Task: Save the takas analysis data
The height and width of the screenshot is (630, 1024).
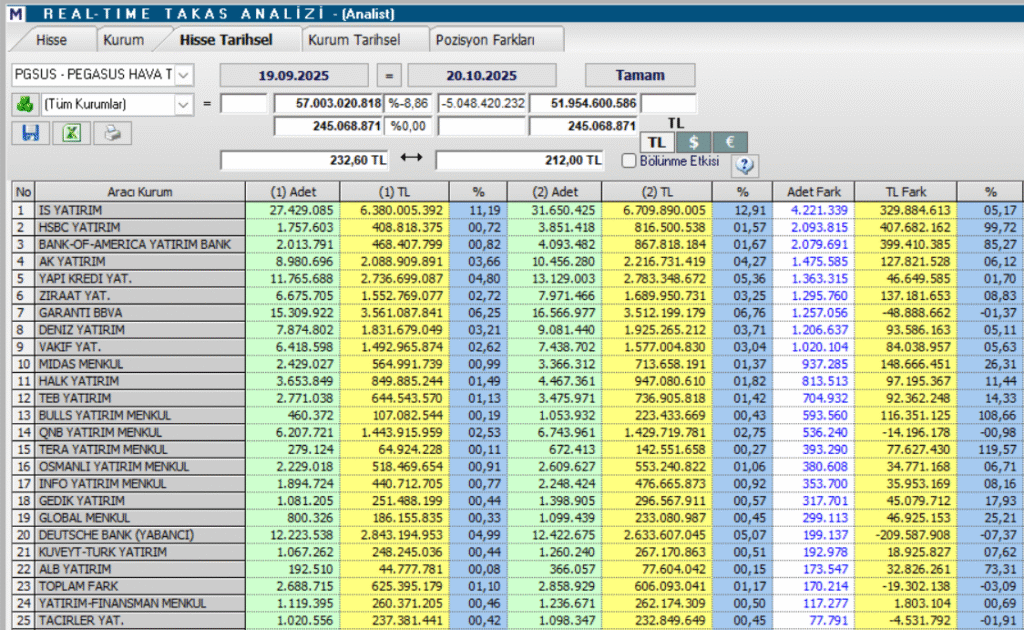Action: [28, 133]
